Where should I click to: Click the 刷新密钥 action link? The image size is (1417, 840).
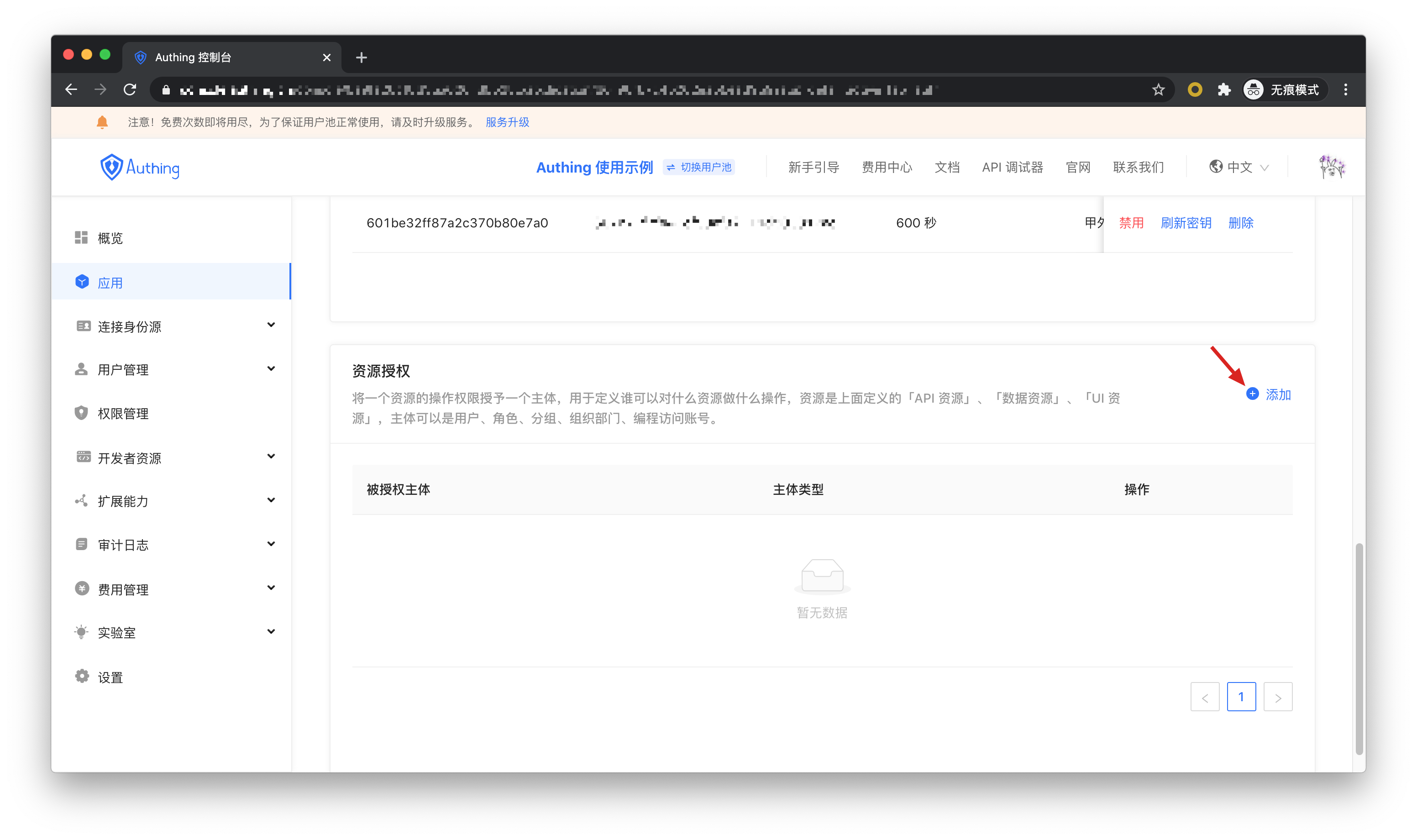(x=1186, y=223)
